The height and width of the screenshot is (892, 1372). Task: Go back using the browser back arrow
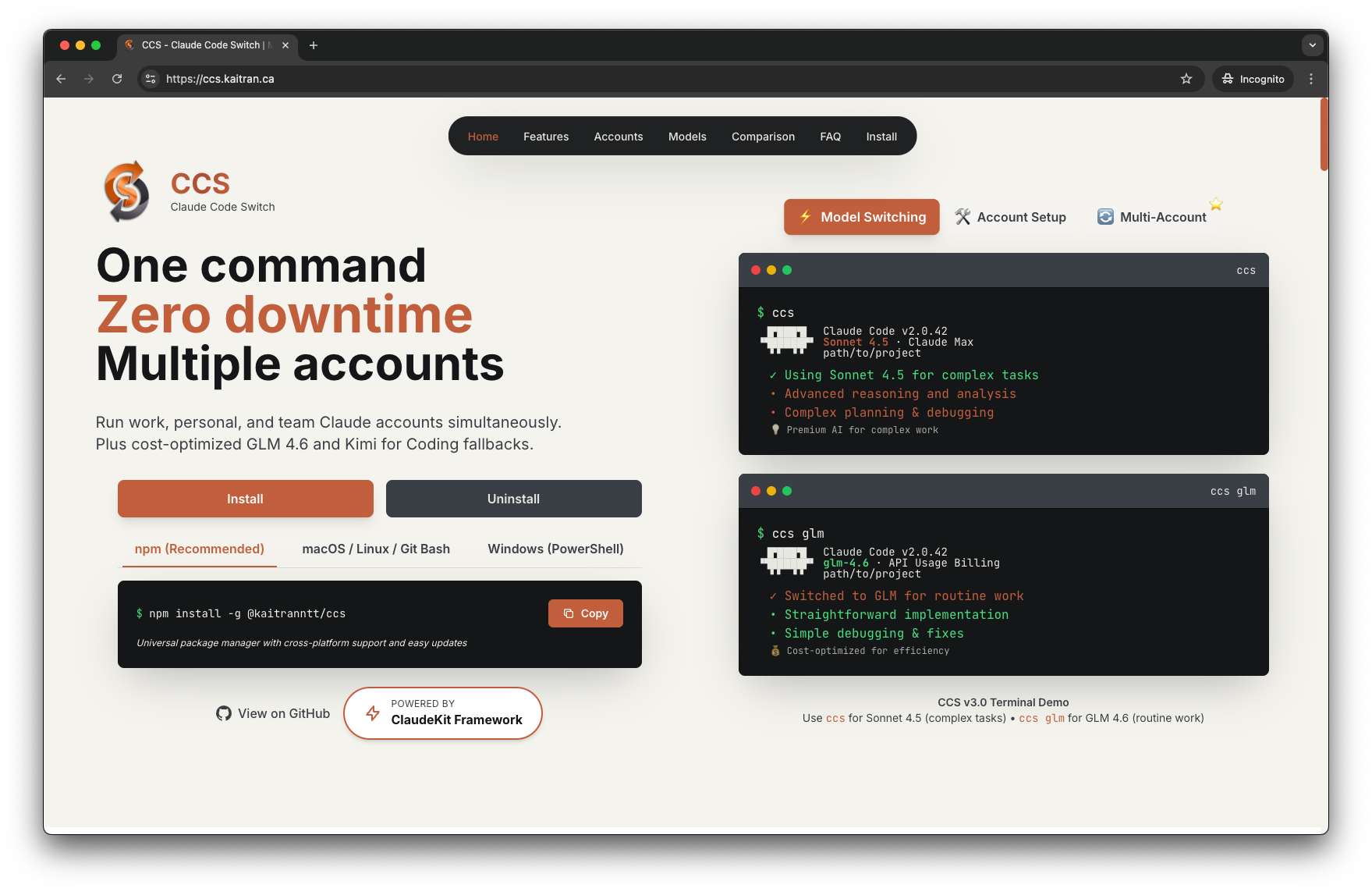[x=61, y=79]
